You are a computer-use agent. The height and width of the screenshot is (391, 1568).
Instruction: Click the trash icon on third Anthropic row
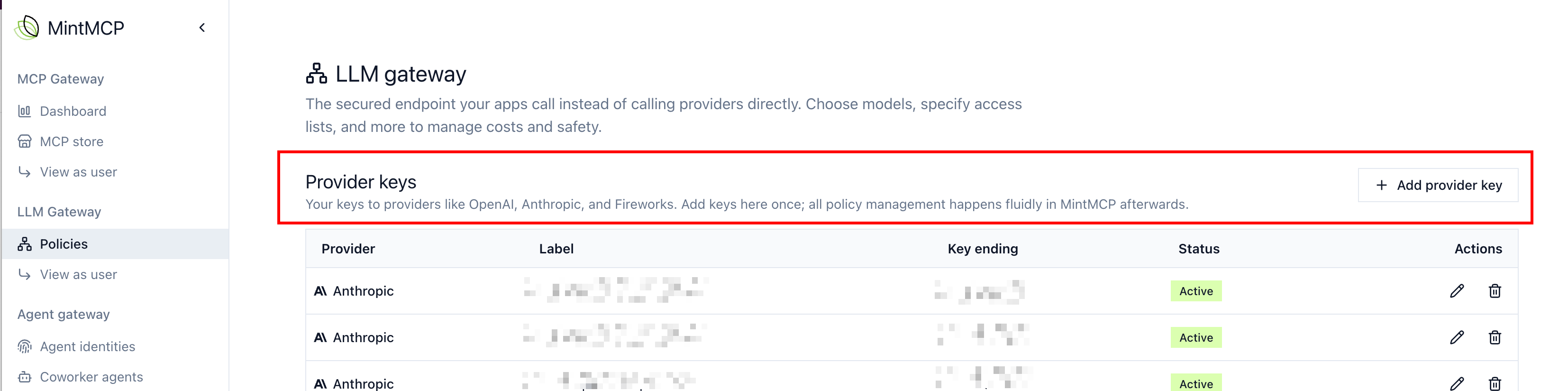[1495, 383]
